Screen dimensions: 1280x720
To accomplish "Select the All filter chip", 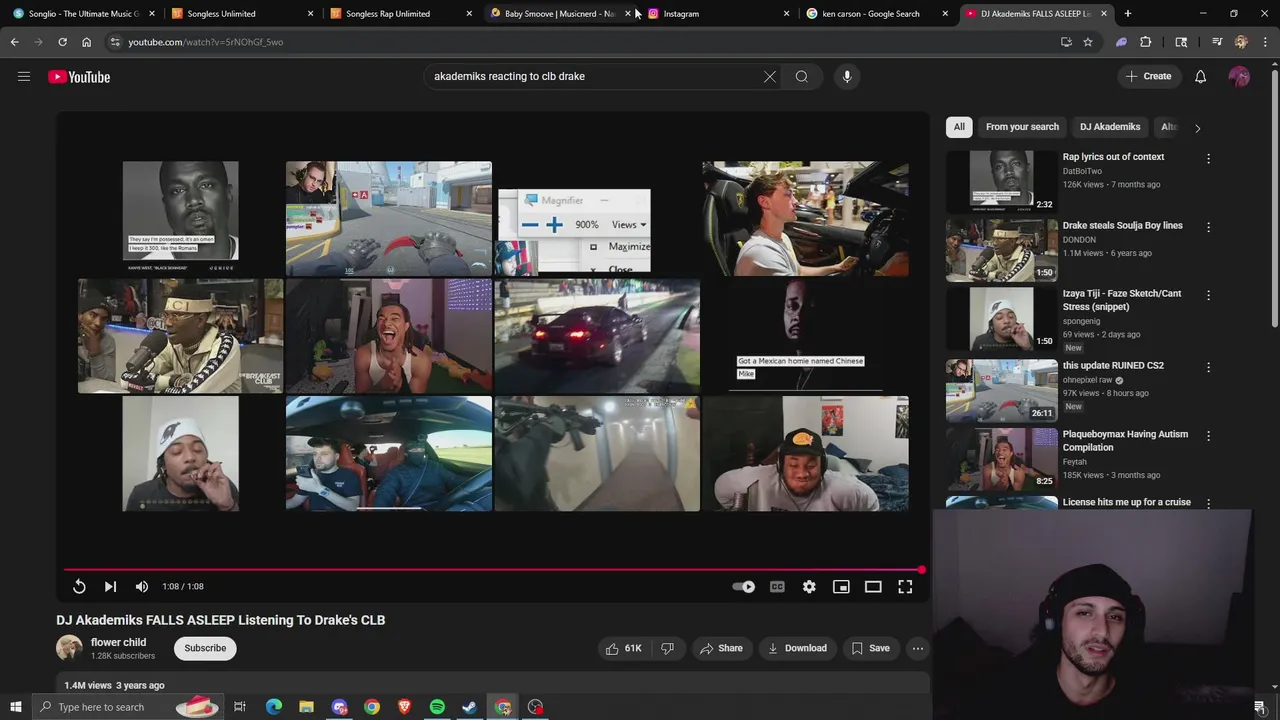I will pos(959,127).
